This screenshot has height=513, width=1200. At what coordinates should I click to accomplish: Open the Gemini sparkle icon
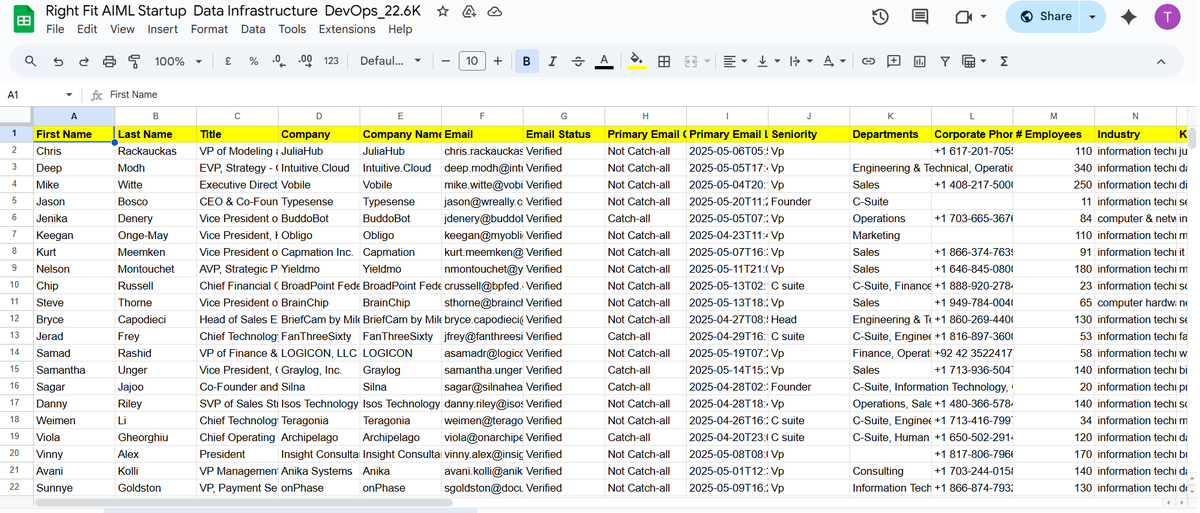[x=1129, y=16]
